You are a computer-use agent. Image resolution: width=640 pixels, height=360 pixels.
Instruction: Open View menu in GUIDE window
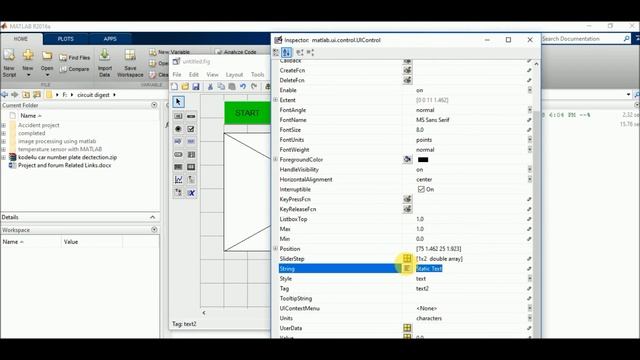click(212, 75)
